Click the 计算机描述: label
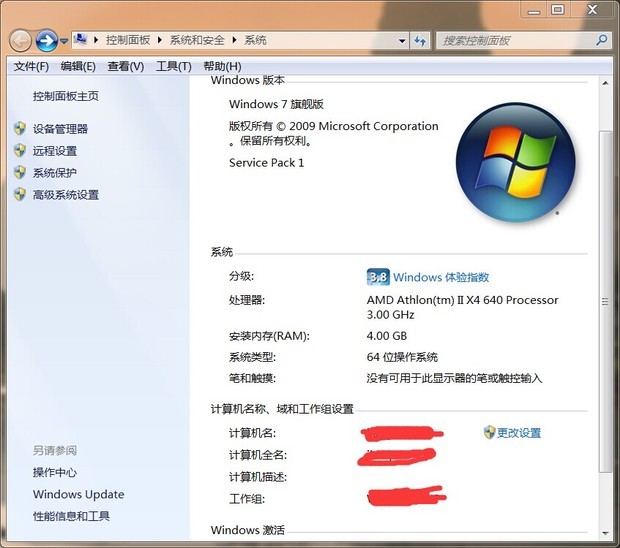The width and height of the screenshot is (620, 548). click(258, 477)
